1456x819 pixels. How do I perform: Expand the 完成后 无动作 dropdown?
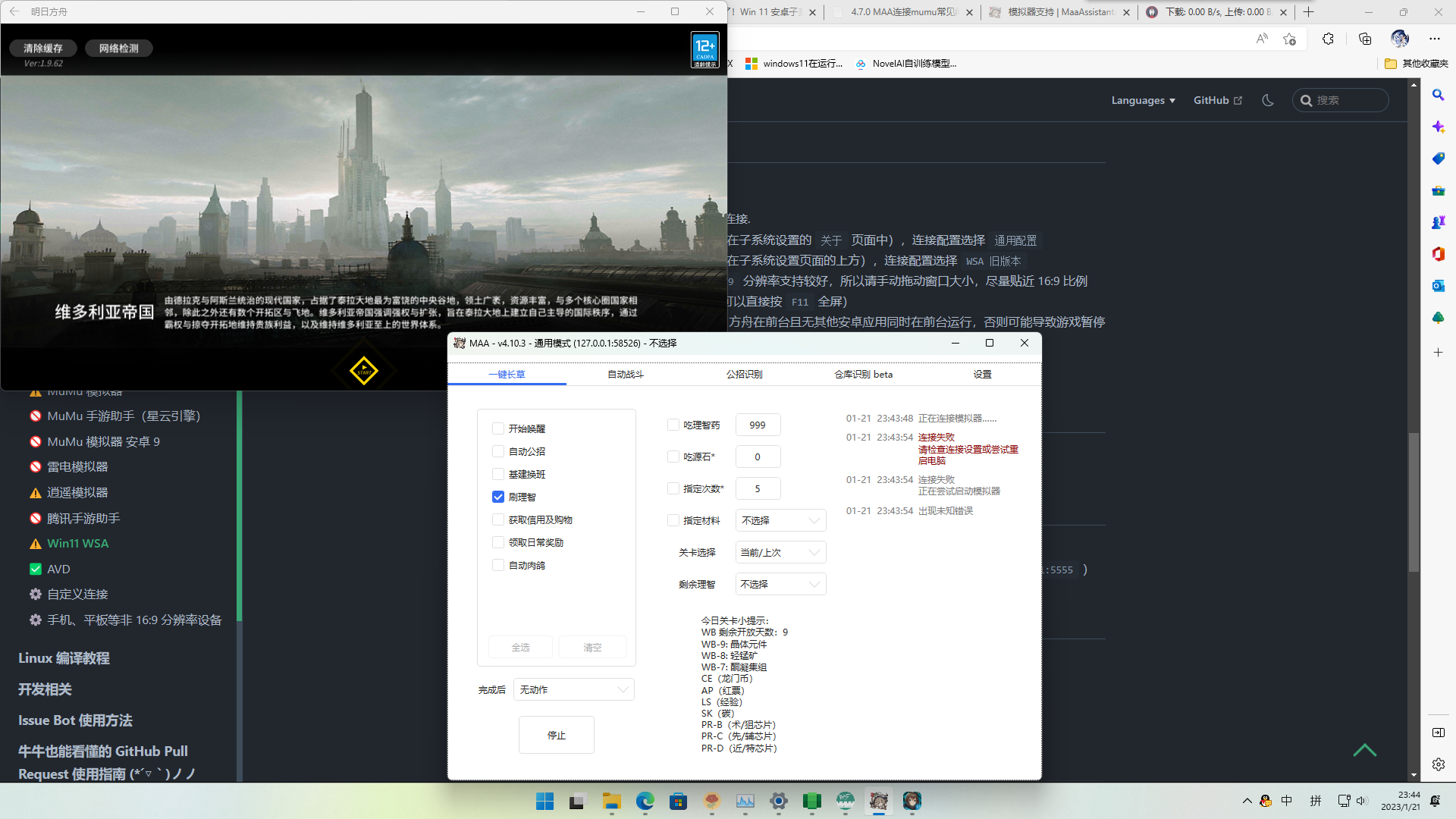[x=573, y=689]
